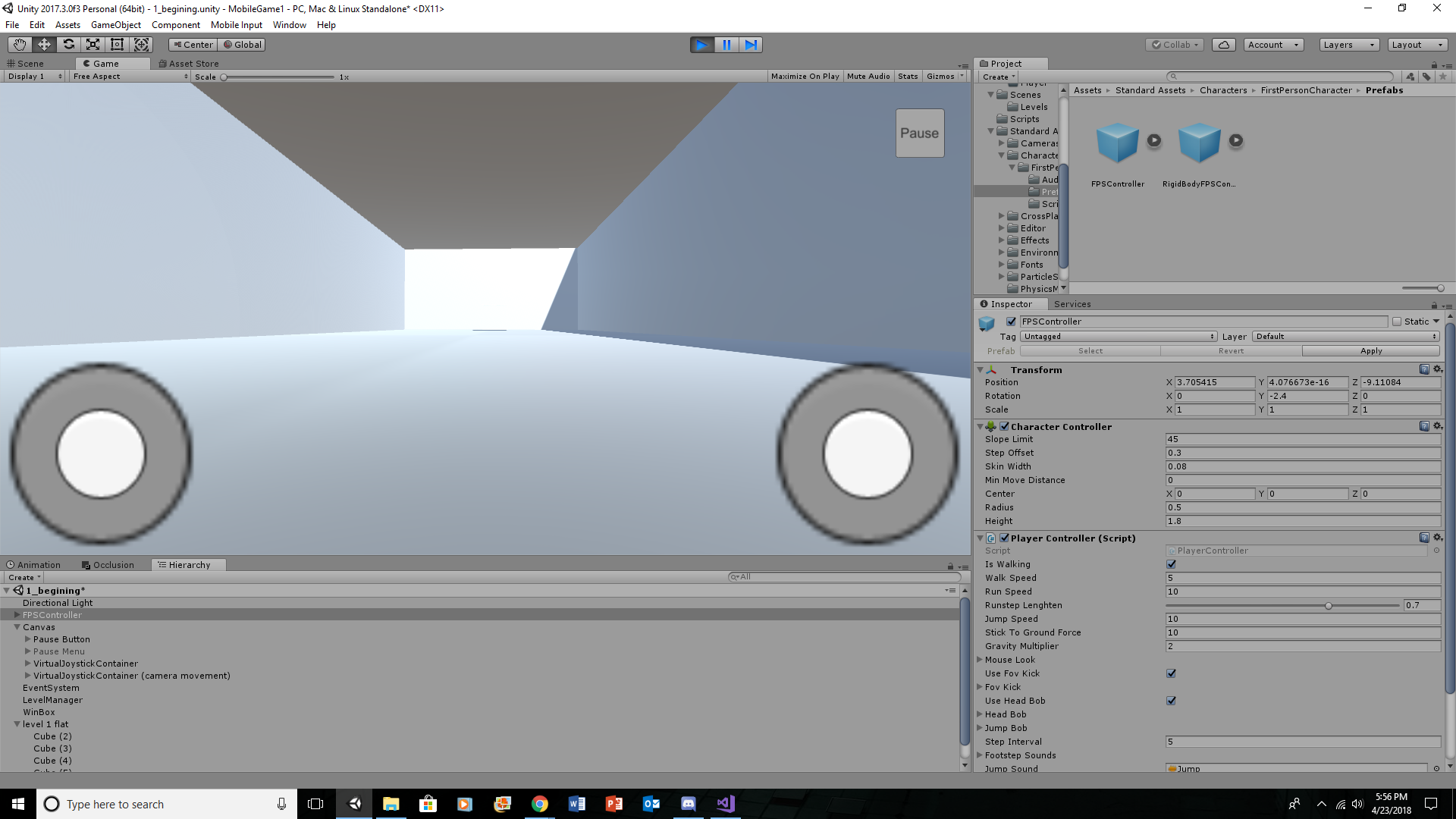Viewport: 1456px width, 819px height.
Task: Select RigidBodyFPSController prefab thumbnail
Action: 1199,143
